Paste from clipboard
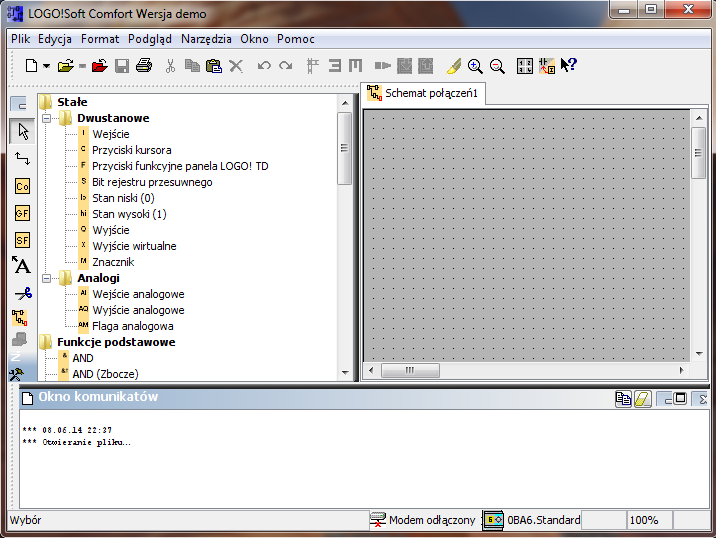This screenshot has height=538, width=716. click(214, 66)
